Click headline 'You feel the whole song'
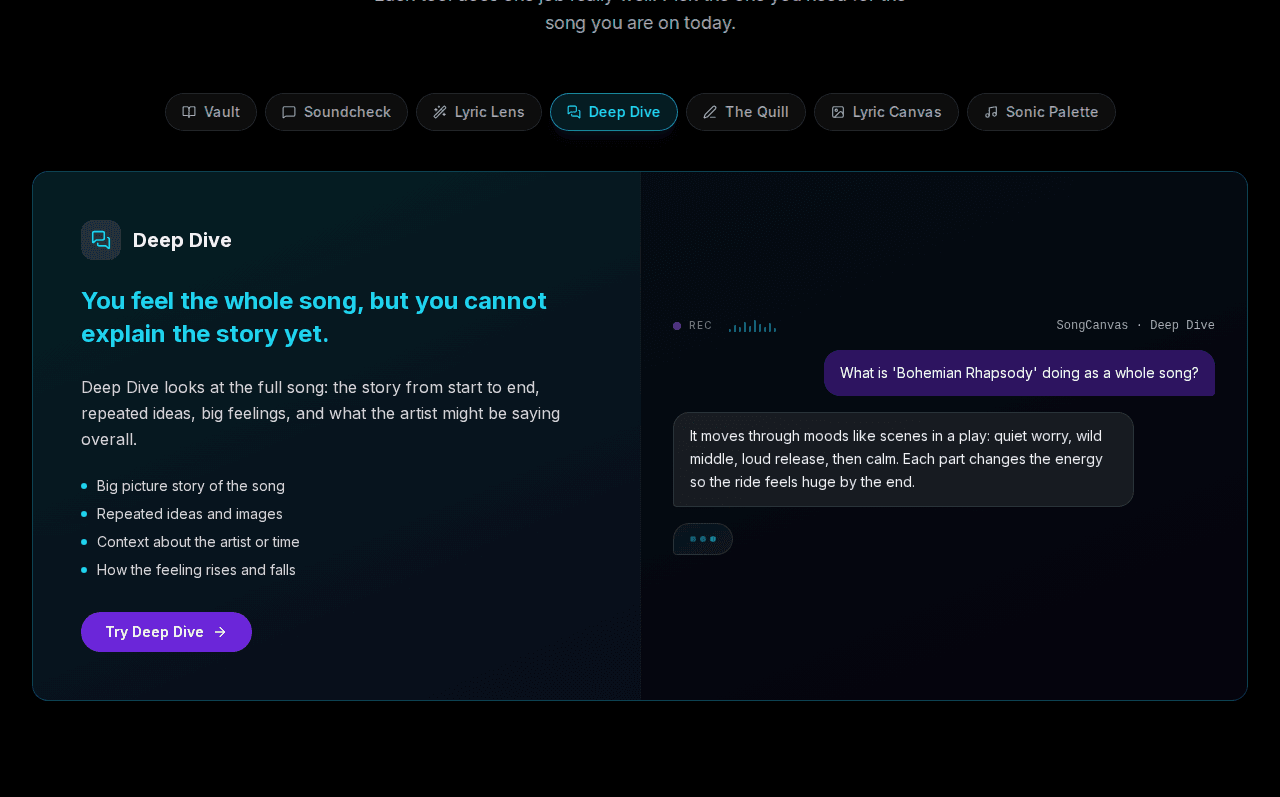The height and width of the screenshot is (797, 1280). coord(314,317)
